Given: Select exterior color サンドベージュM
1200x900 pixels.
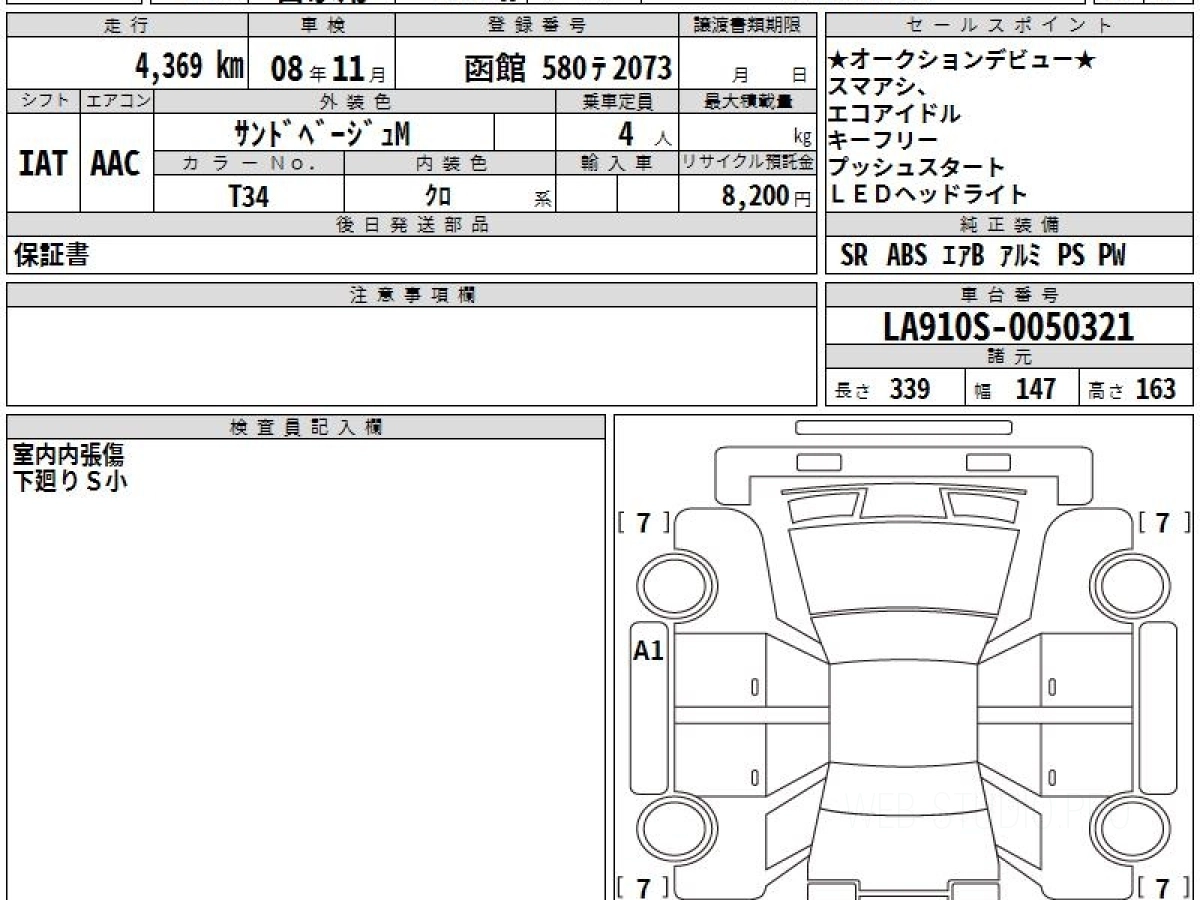Looking at the screenshot, I should click(x=322, y=132).
